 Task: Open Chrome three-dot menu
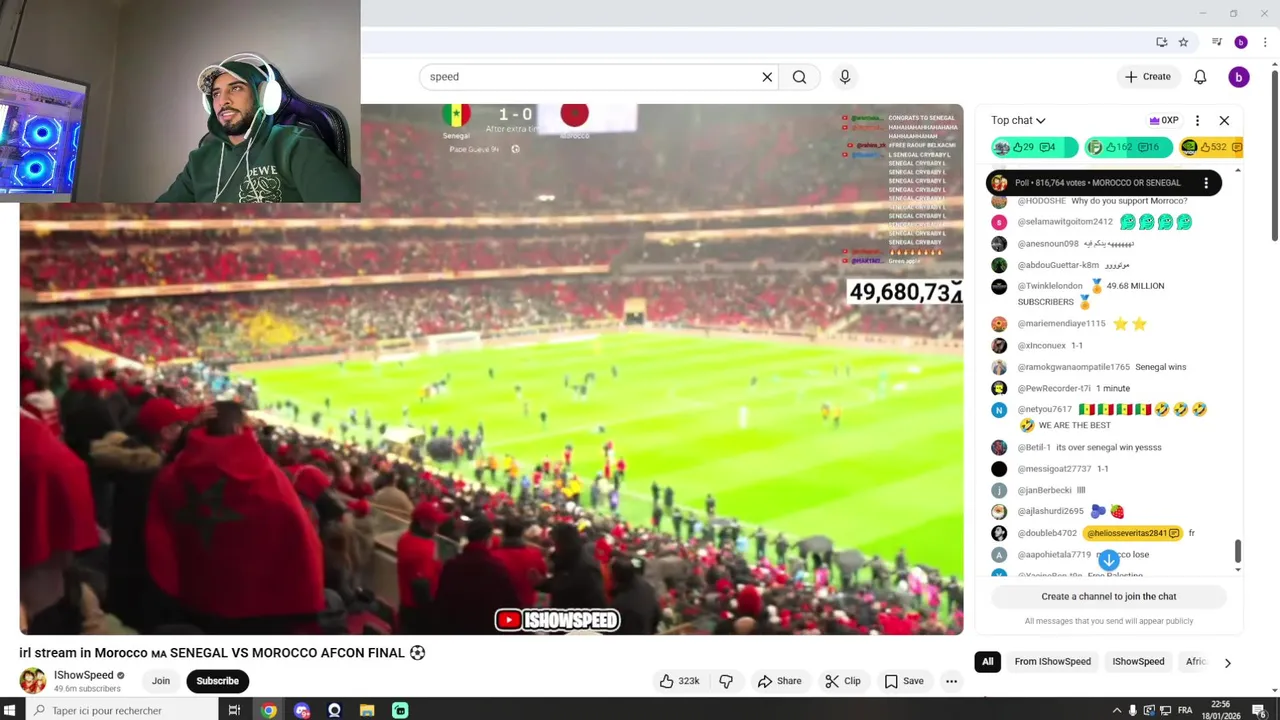tap(1264, 42)
